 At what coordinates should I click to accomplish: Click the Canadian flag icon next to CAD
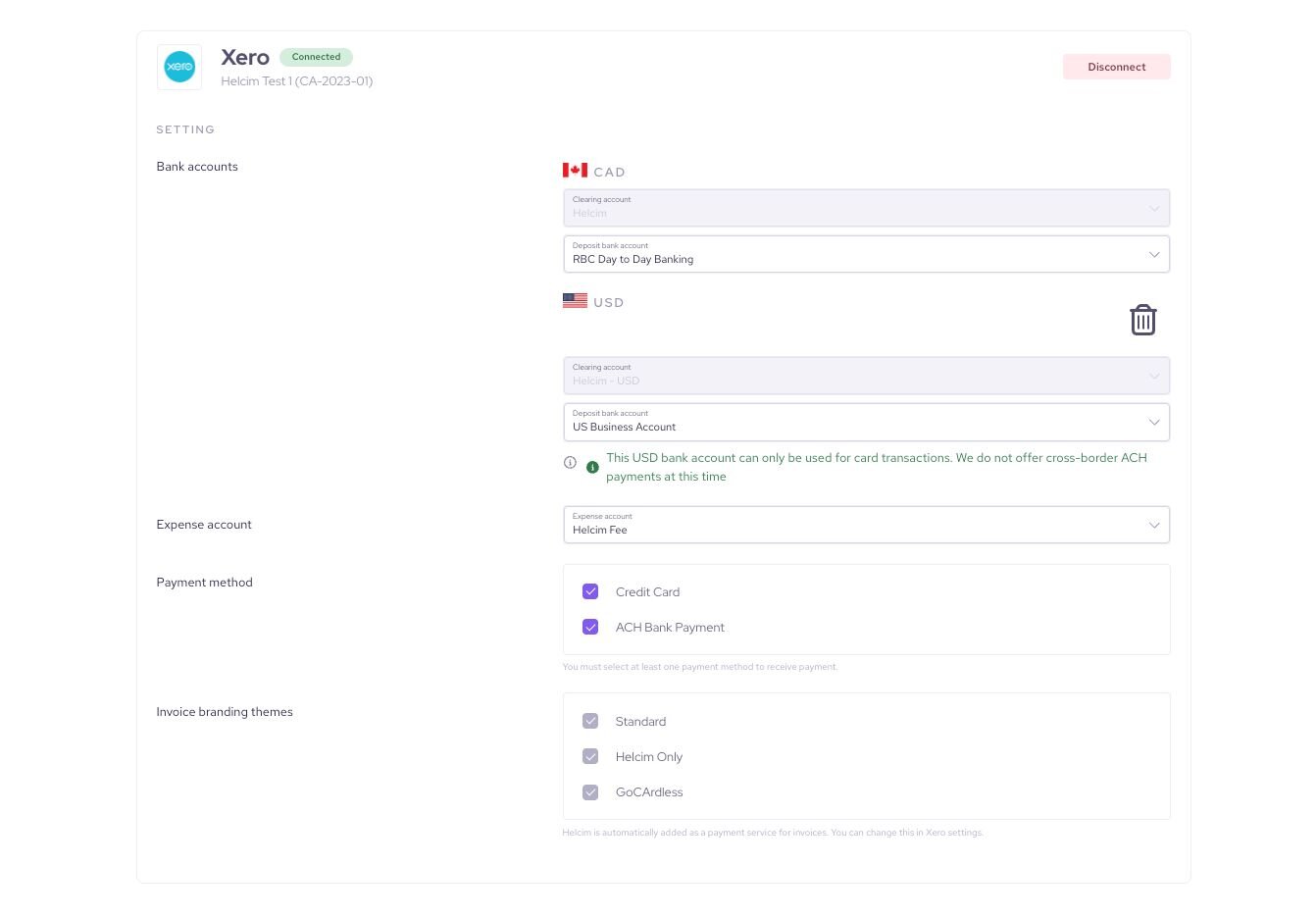pos(575,171)
